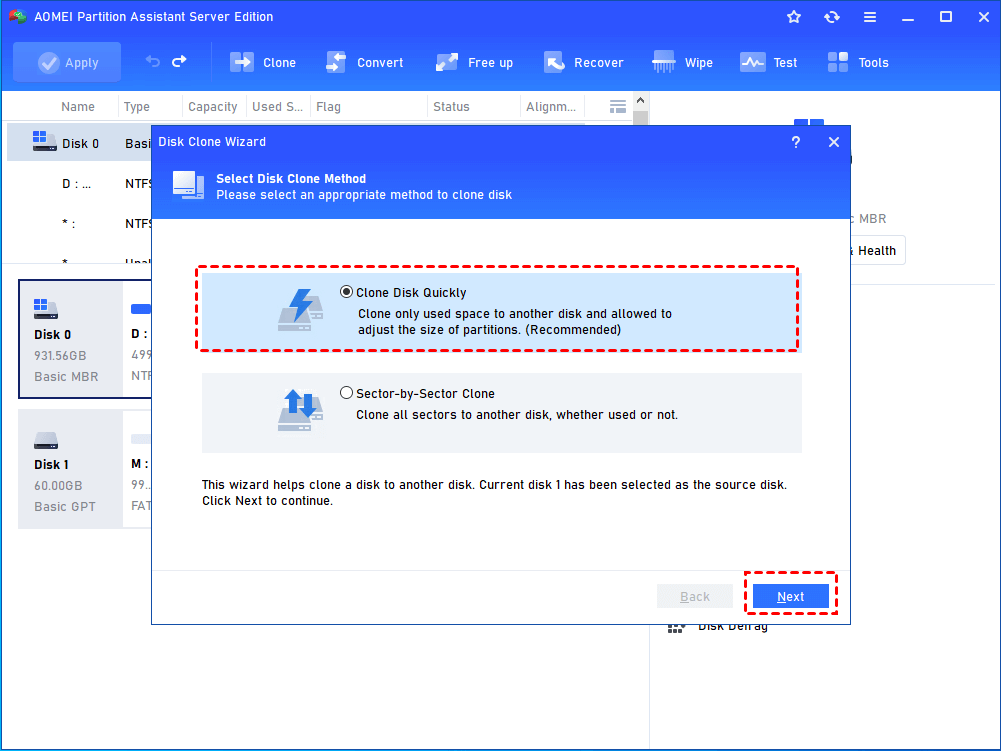
Task: Click the scroll up arrow of partition list
Action: click(x=640, y=101)
